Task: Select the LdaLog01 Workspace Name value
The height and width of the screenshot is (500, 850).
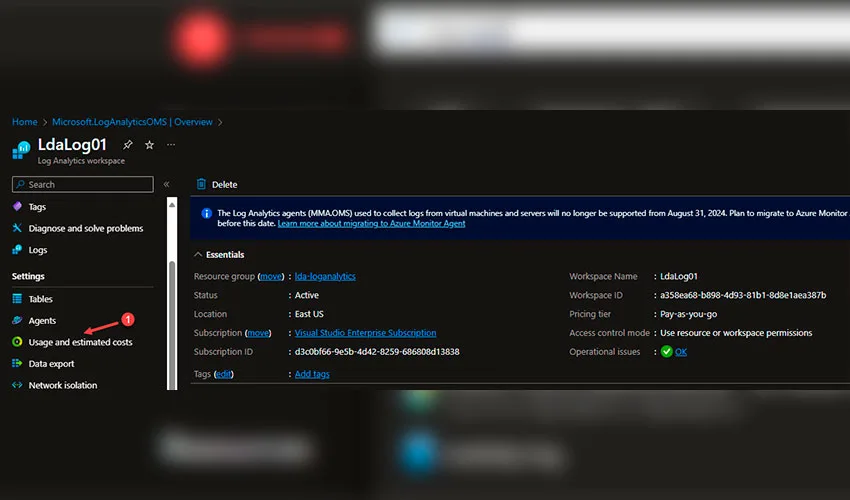Action: (679, 277)
